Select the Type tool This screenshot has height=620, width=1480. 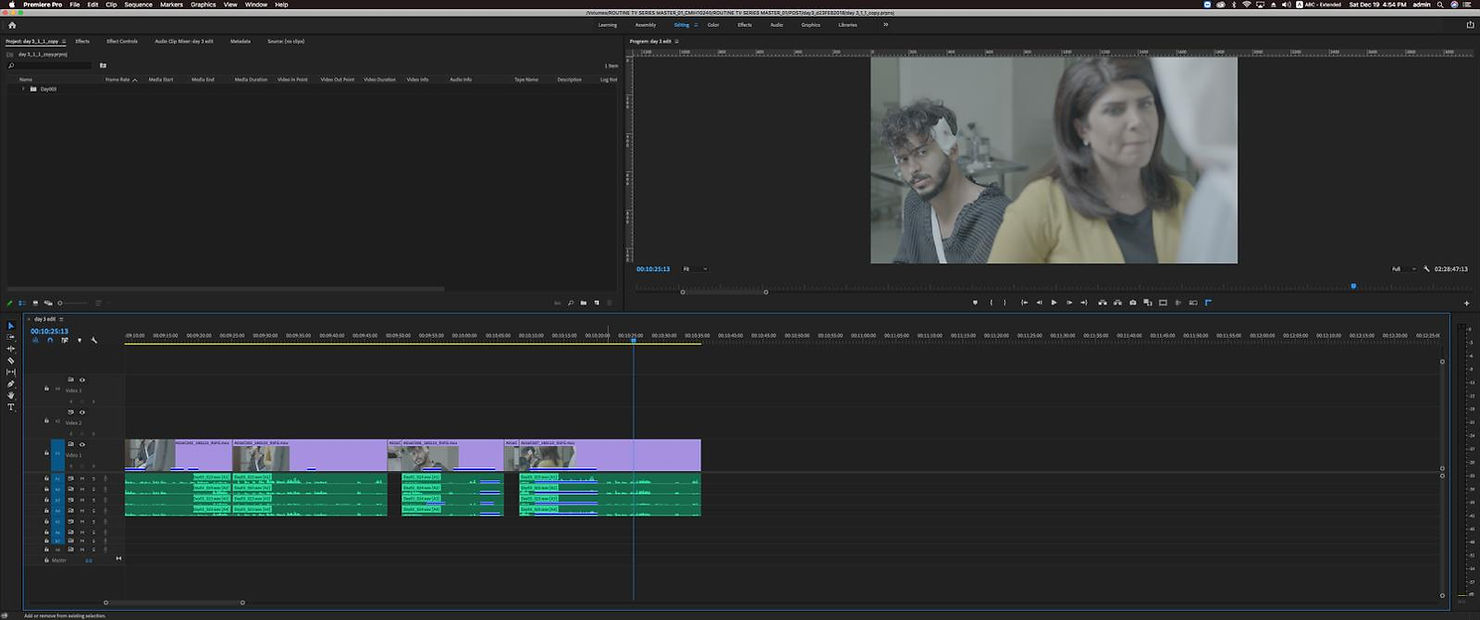11,407
